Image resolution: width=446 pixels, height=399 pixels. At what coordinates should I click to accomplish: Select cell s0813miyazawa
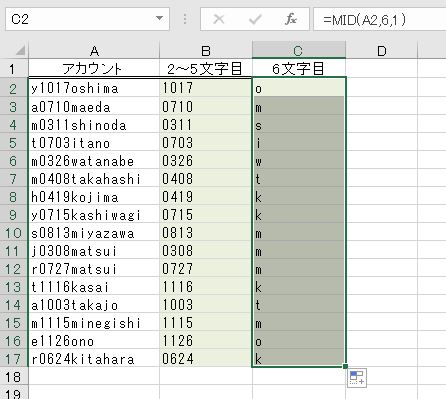[x=94, y=233]
